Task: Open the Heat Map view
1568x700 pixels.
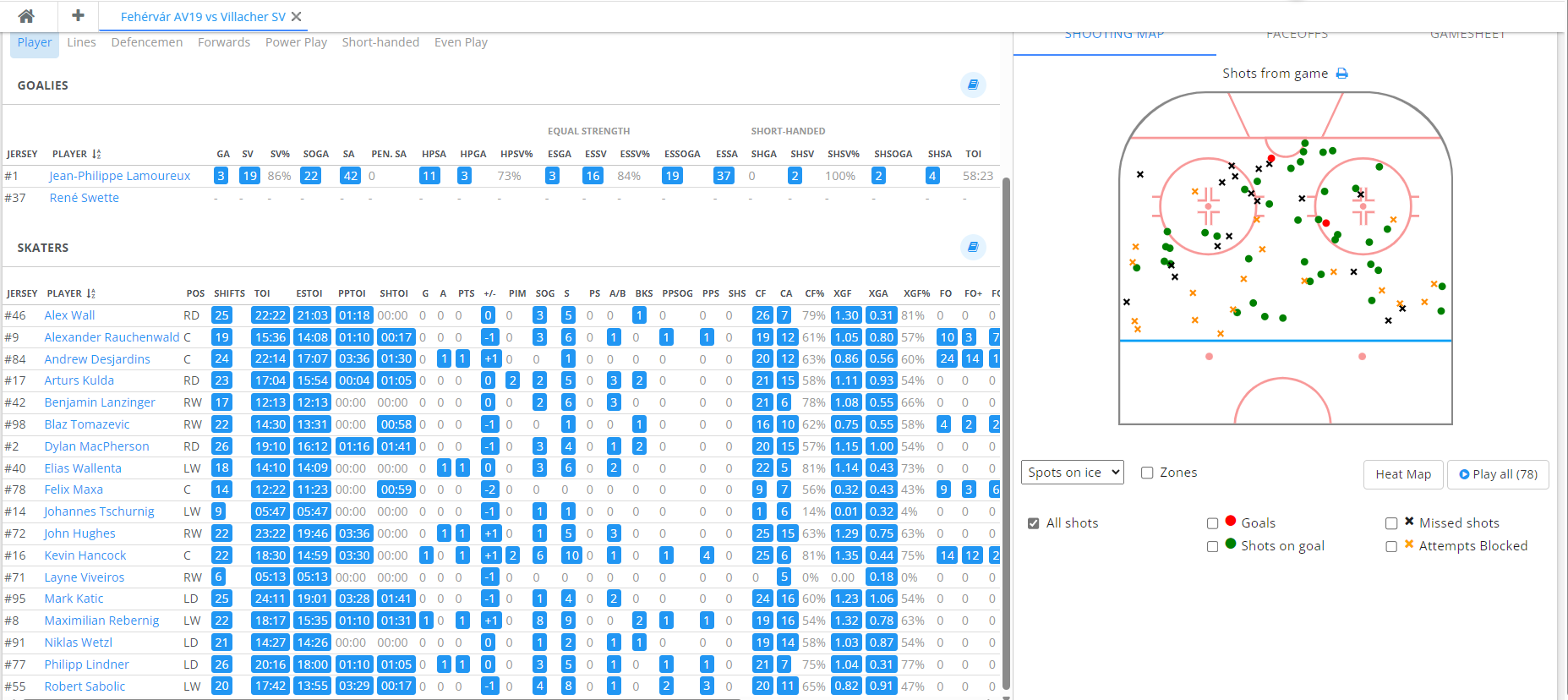Action: point(1402,474)
